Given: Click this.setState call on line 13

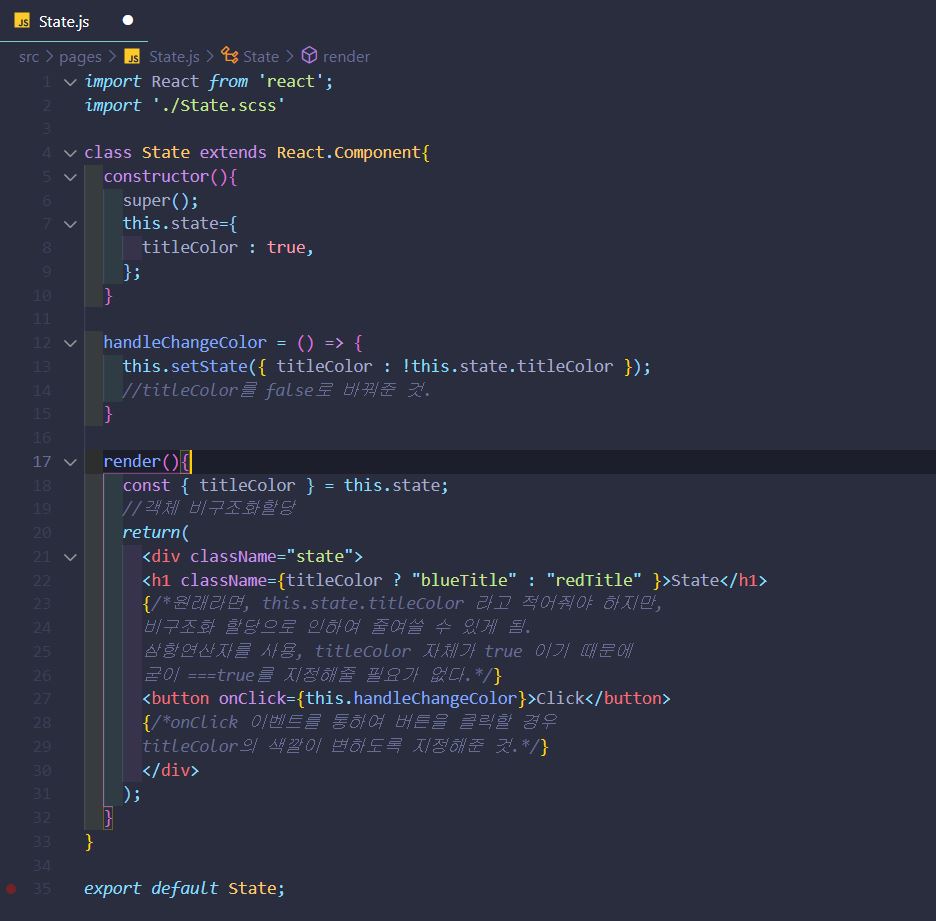Looking at the screenshot, I should point(185,366).
